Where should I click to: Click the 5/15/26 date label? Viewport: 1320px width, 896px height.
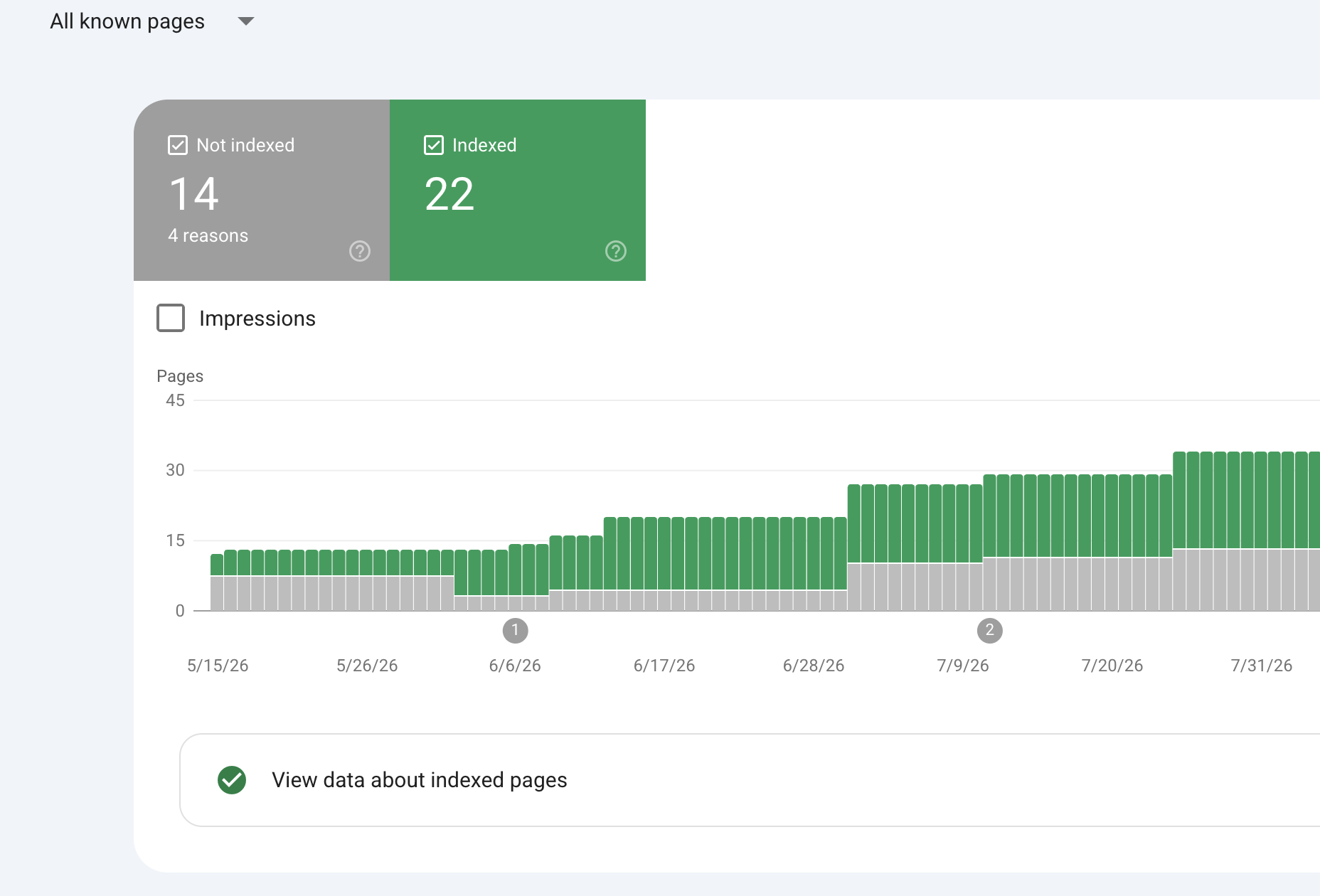click(x=218, y=666)
